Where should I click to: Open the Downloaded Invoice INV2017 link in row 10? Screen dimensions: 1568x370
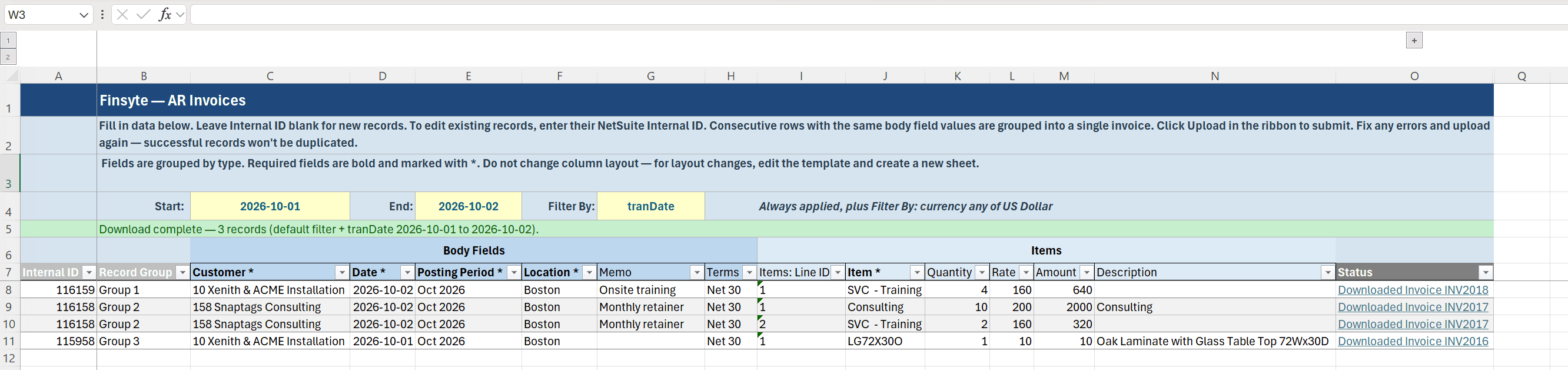(x=1413, y=324)
